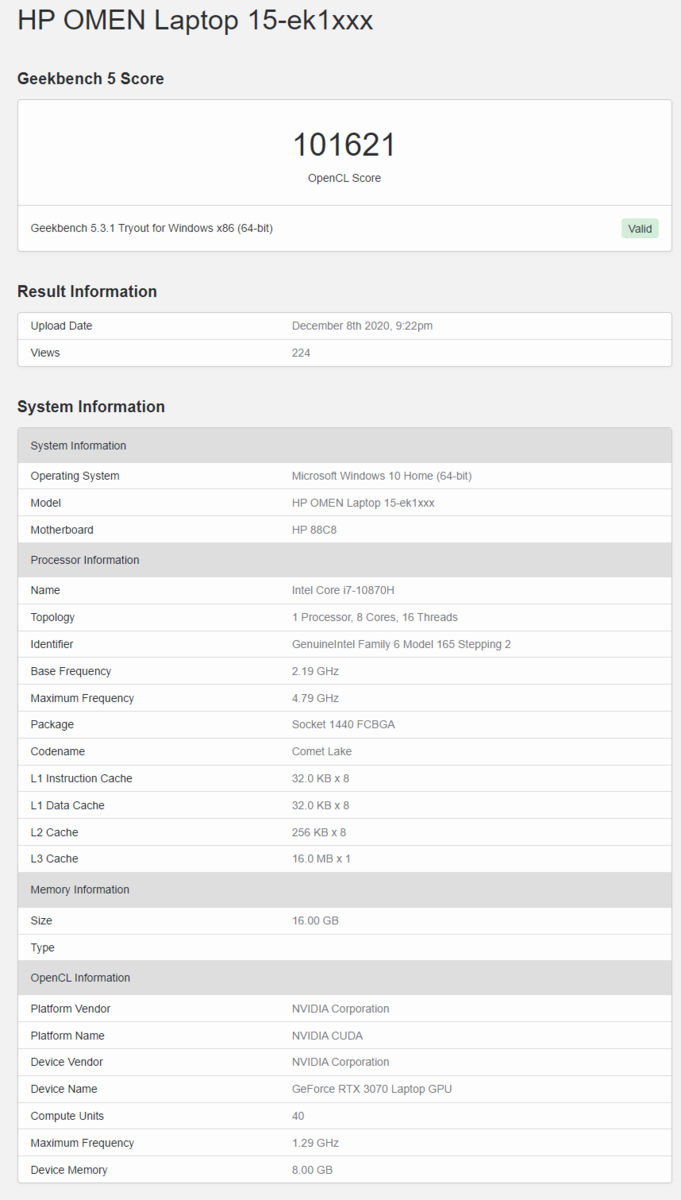
Task: Click the 'Geekbench 5 Score' heading
Action: click(91, 79)
